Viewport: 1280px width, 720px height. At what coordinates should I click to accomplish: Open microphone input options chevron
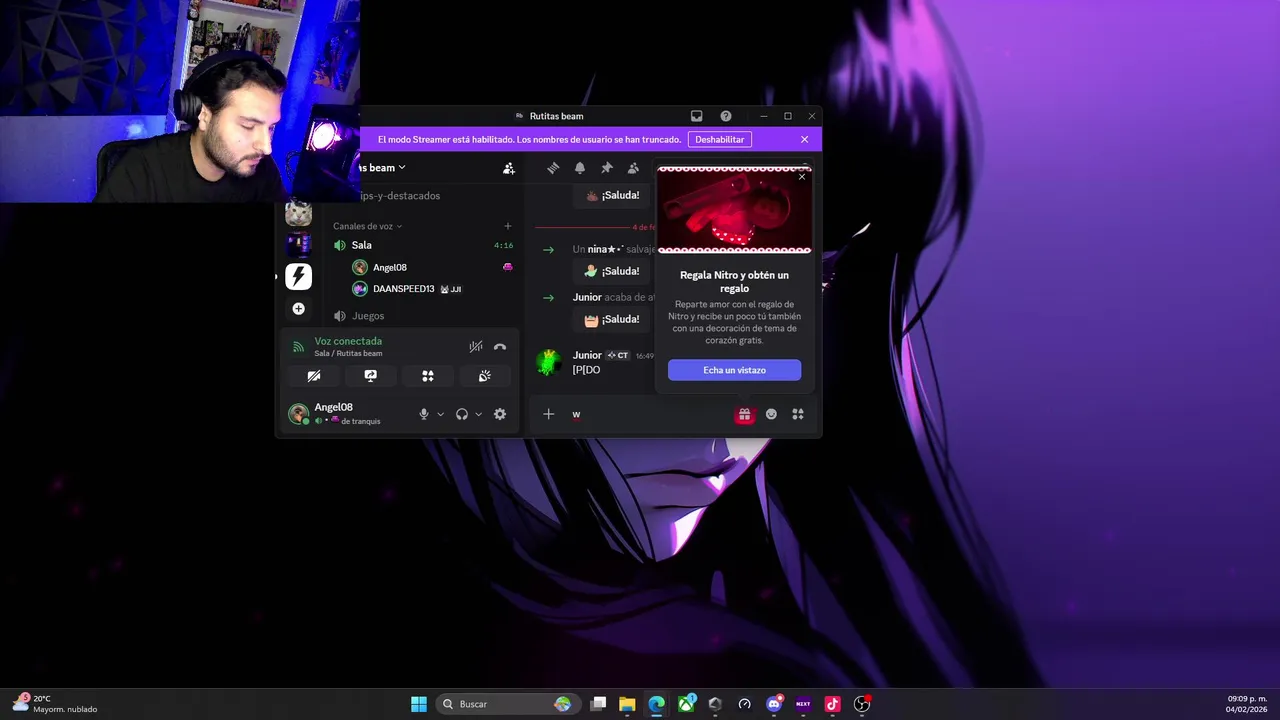(x=440, y=414)
